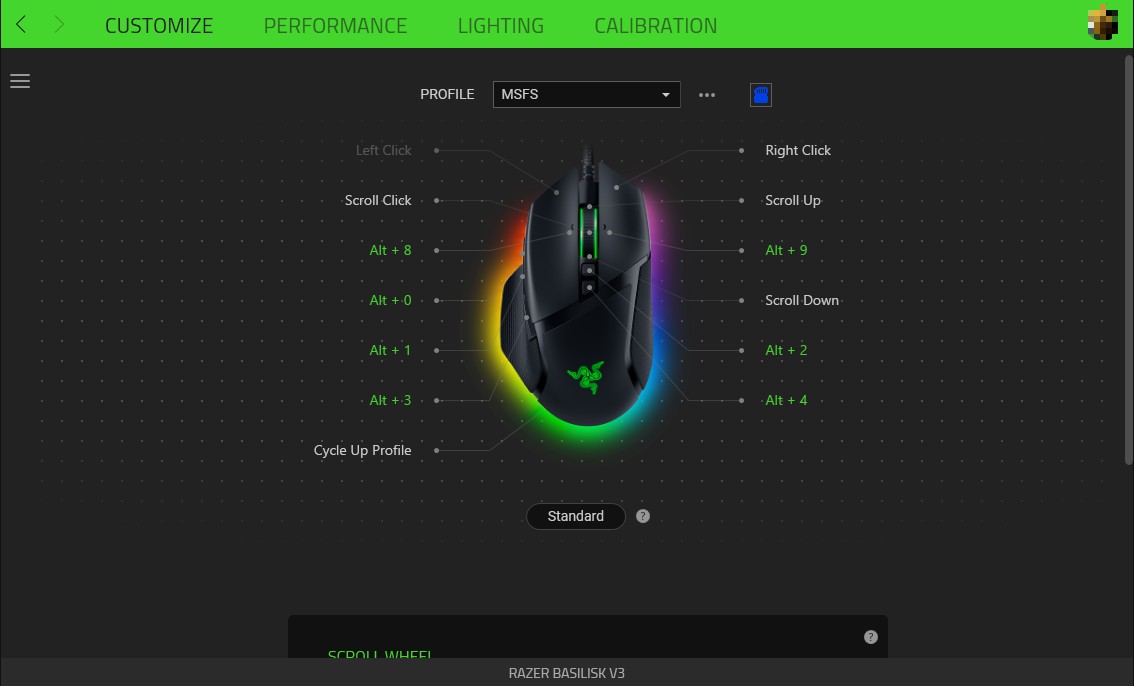Choose the Alt + 4 button mapping
The width and height of the screenshot is (1134, 686).
(x=786, y=400)
